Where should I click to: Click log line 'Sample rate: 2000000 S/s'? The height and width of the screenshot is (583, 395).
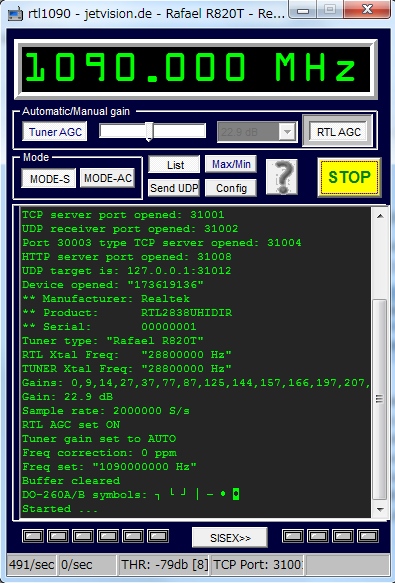pyautogui.click(x=106, y=411)
